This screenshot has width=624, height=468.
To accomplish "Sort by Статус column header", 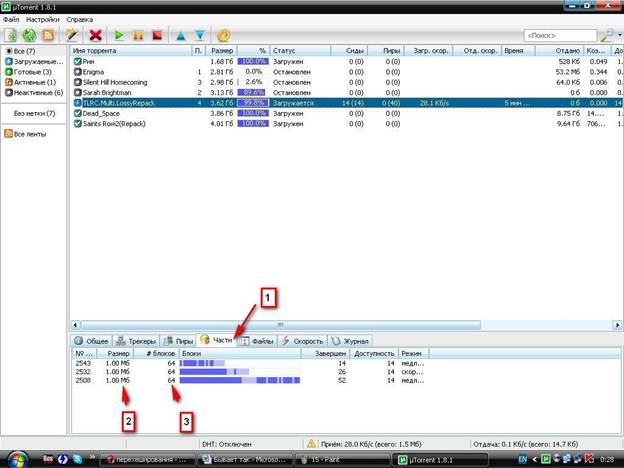I will 300,51.
